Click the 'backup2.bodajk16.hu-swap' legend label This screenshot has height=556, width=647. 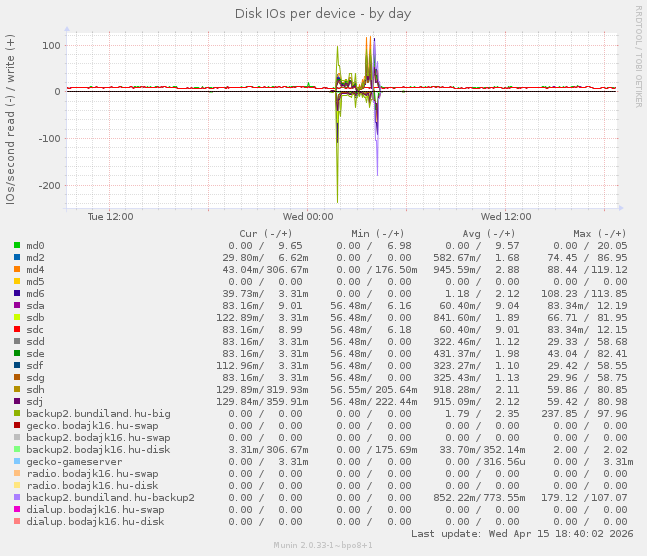98,438
